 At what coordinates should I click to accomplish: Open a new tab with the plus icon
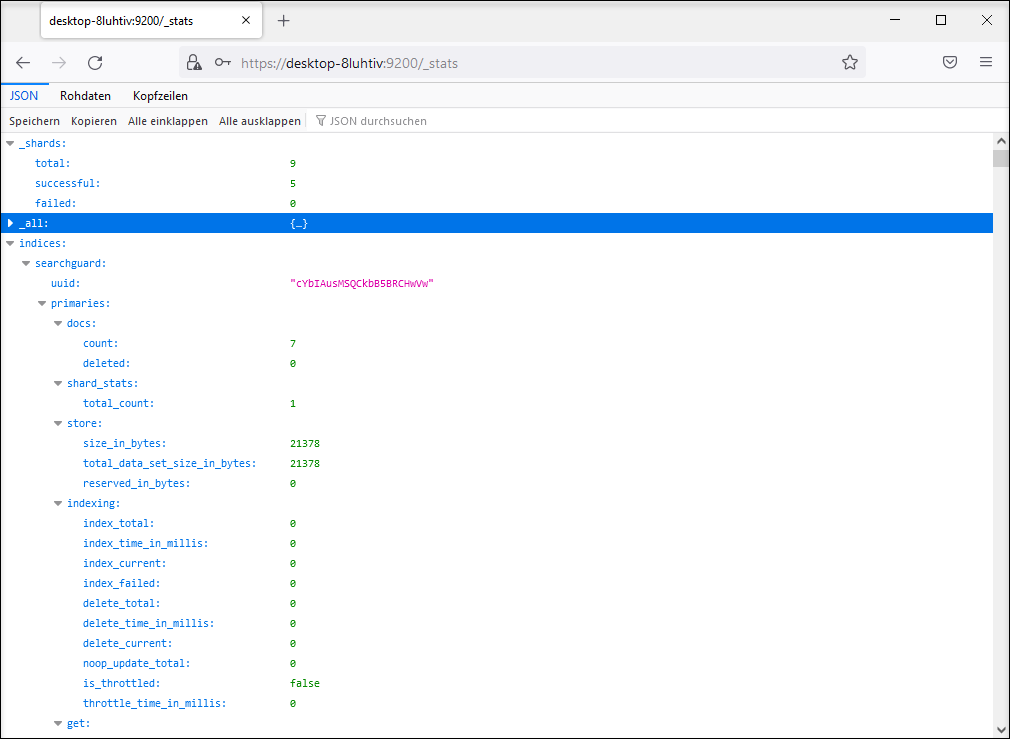pos(283,21)
